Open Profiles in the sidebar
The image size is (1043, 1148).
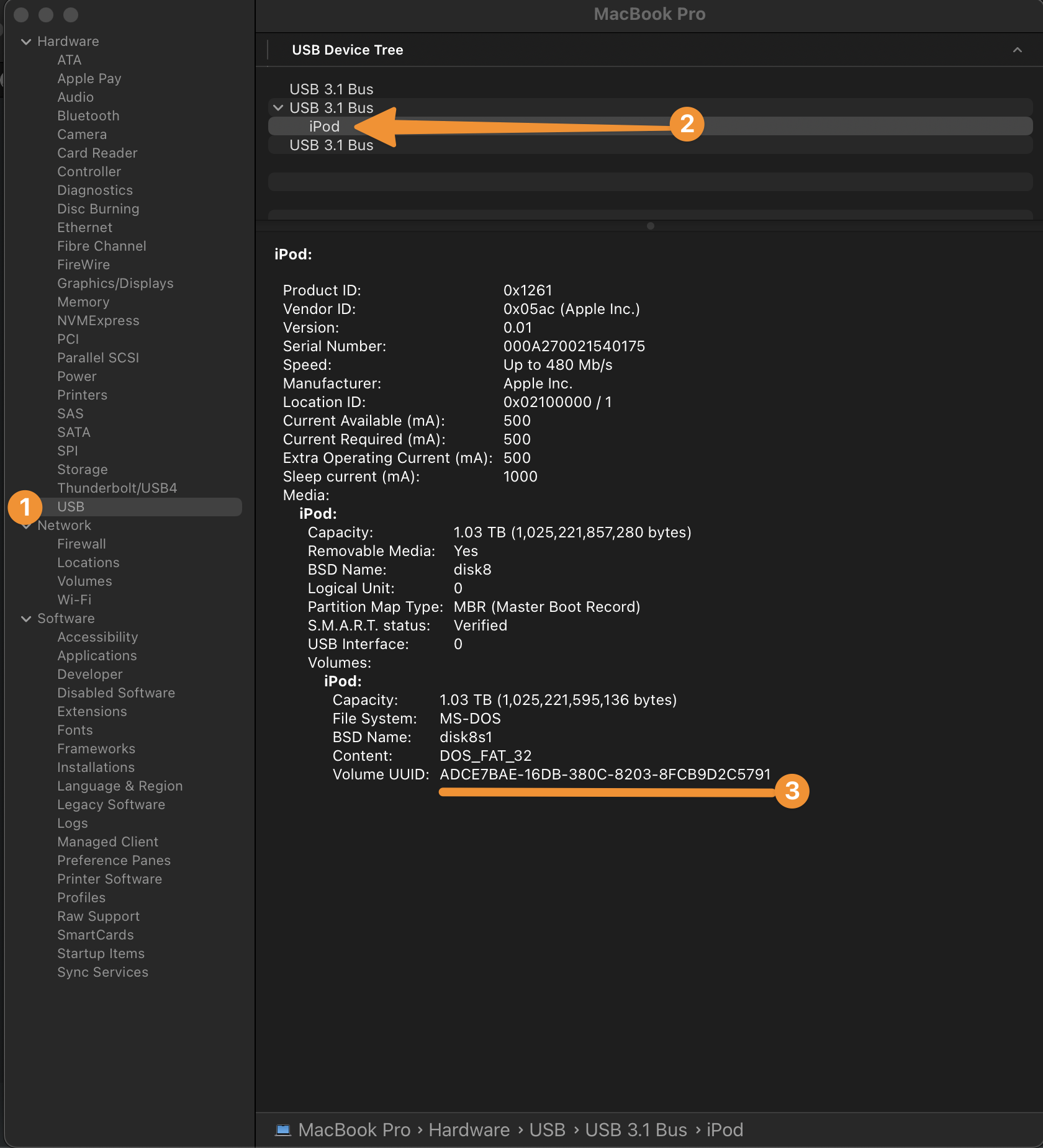pos(81,898)
